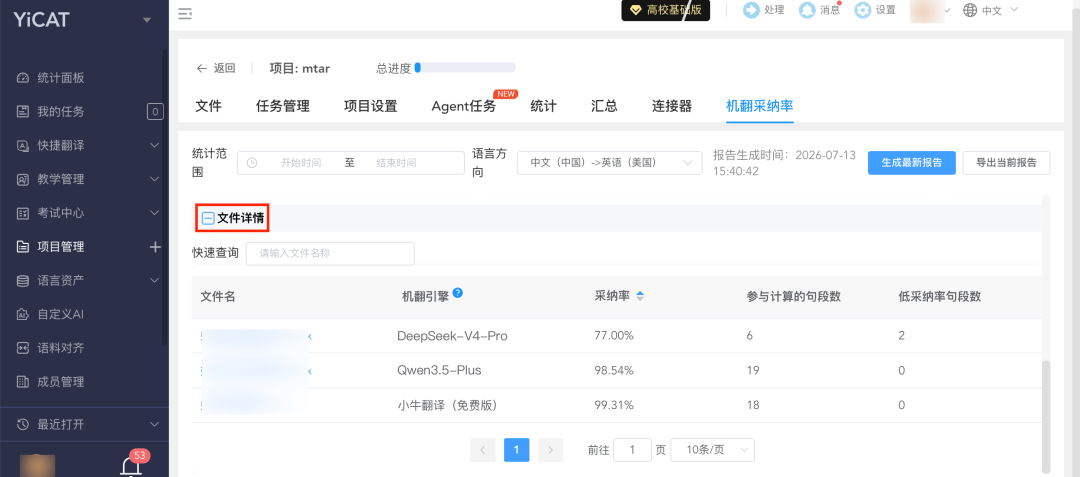
Task: Click the 快捷翻译 sidebar icon
Action: coord(23,145)
